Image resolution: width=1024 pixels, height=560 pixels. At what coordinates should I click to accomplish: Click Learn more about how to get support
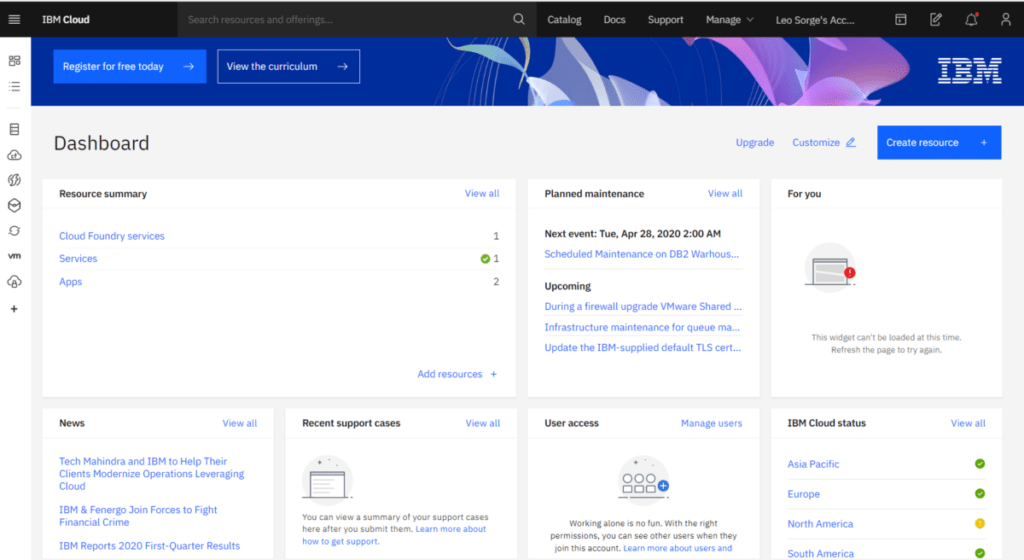394,535
